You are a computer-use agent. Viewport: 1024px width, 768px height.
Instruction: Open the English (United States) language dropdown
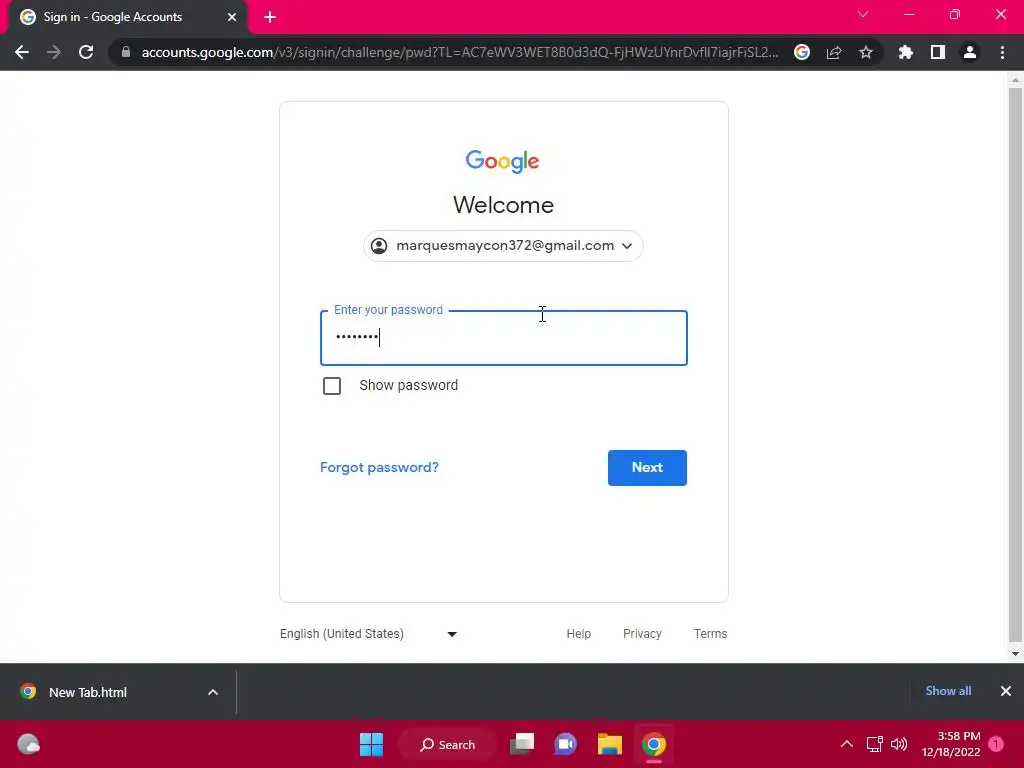click(x=368, y=633)
